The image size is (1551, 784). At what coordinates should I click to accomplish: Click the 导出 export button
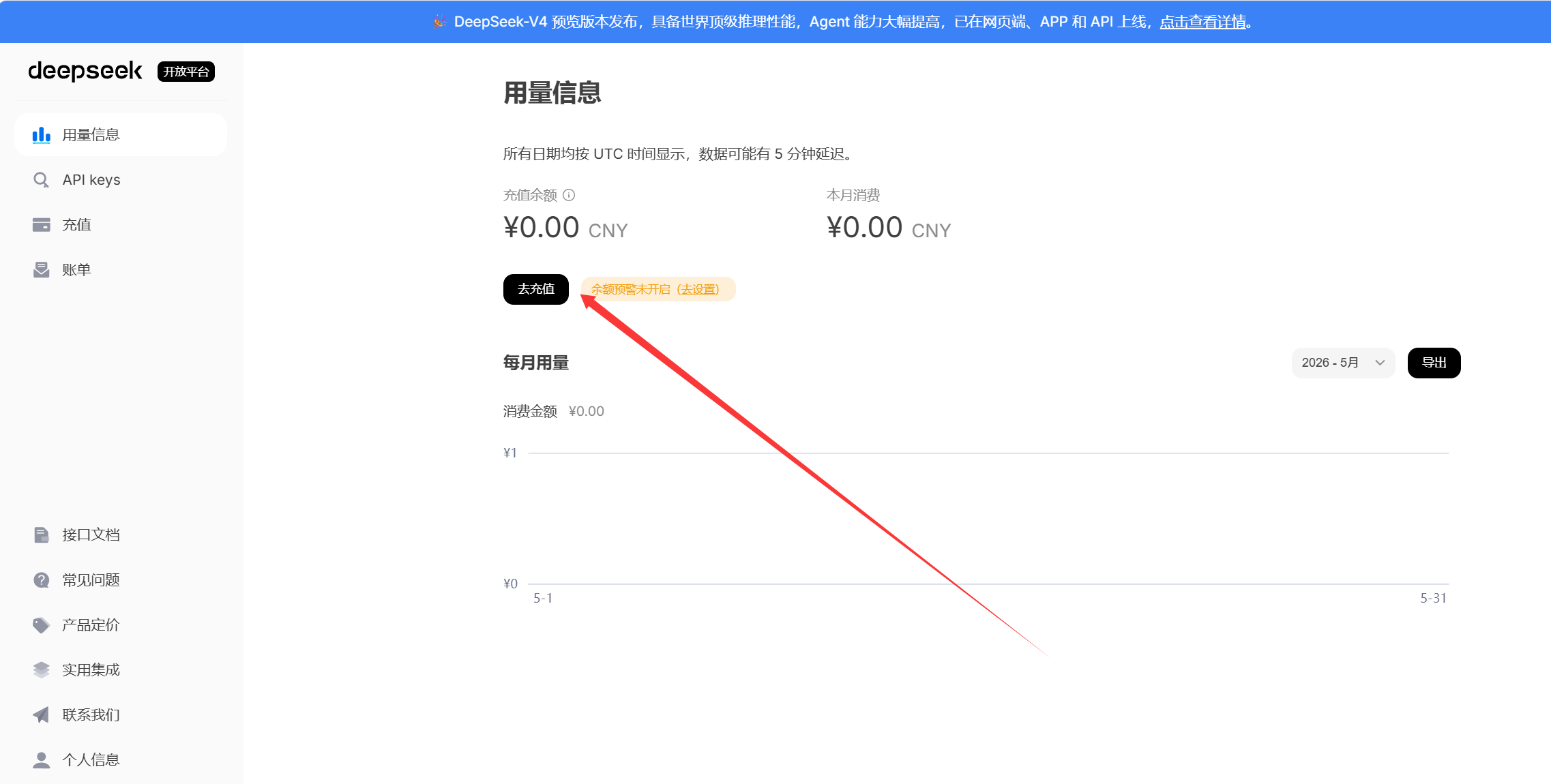1434,363
